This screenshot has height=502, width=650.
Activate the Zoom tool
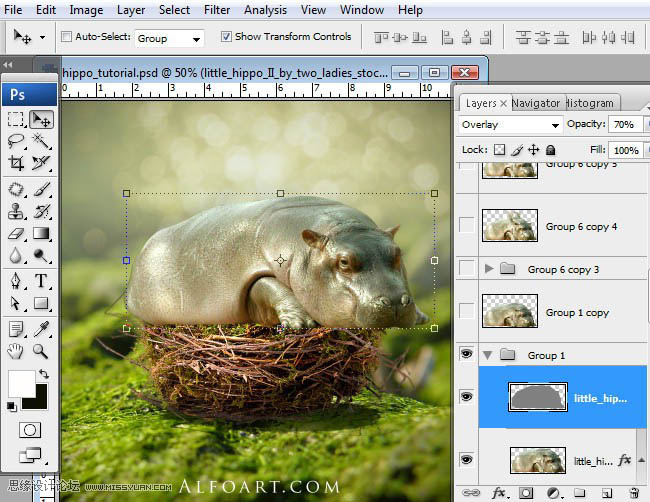[x=41, y=351]
